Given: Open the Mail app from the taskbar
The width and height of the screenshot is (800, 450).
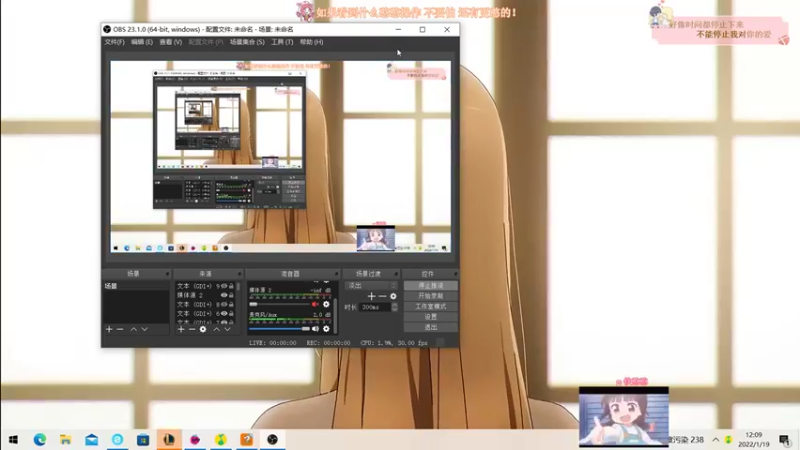Looking at the screenshot, I should click(x=92, y=439).
